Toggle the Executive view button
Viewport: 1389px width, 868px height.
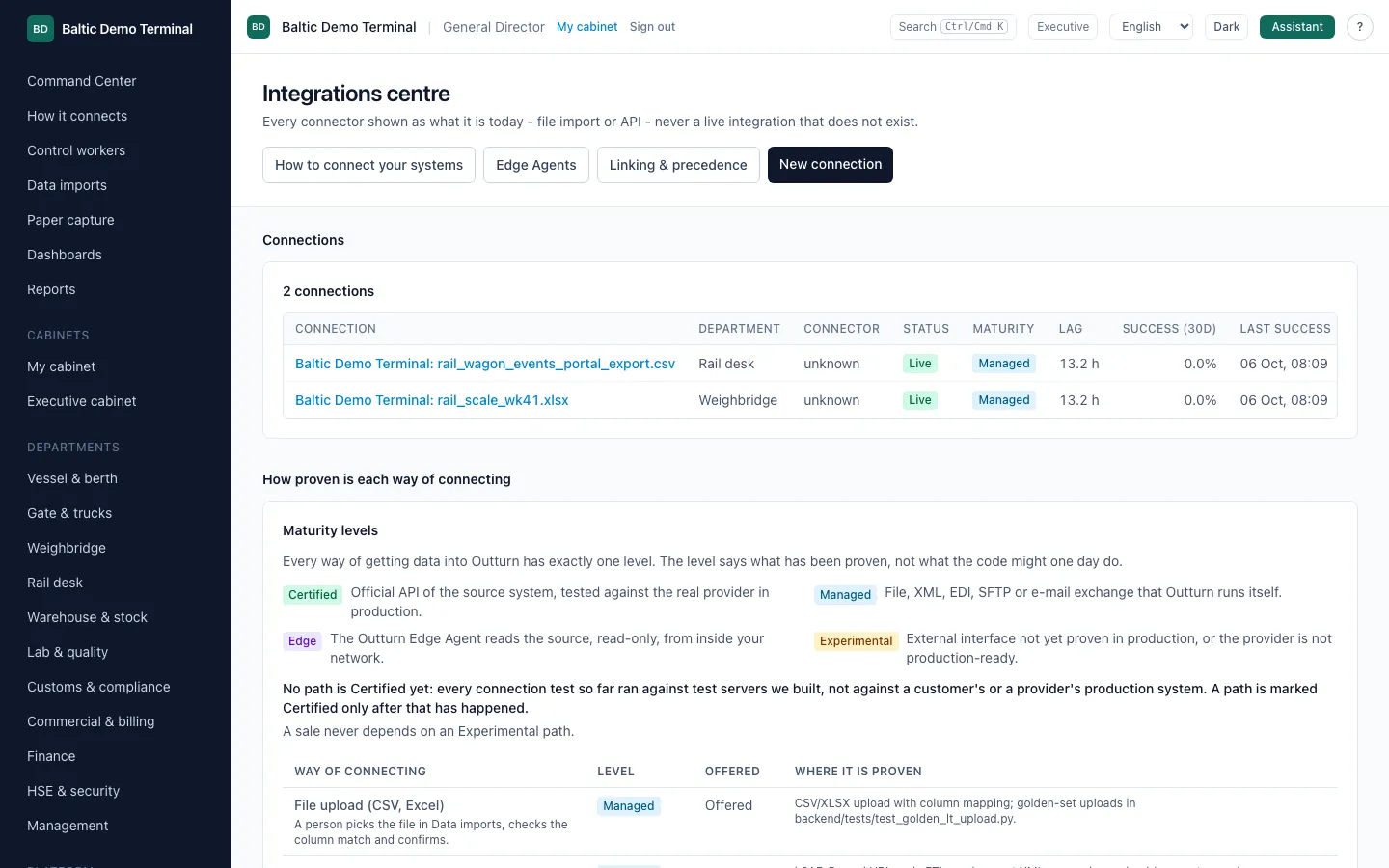click(1063, 27)
